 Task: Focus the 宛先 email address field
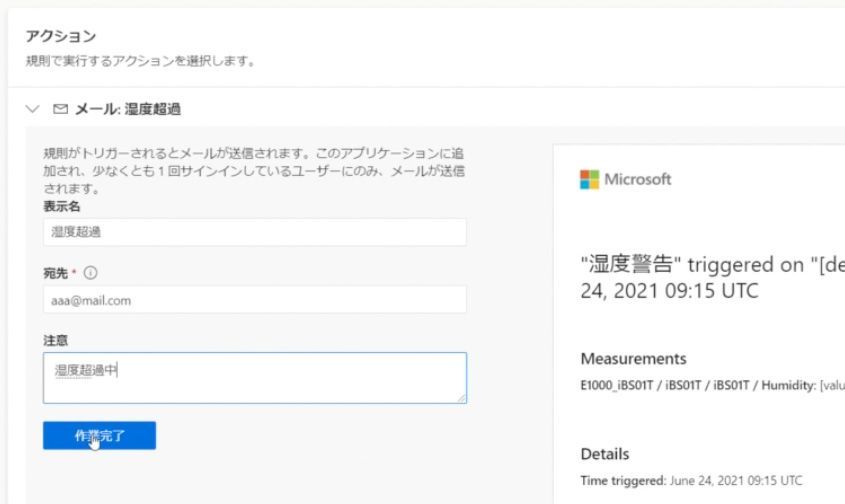point(254,300)
